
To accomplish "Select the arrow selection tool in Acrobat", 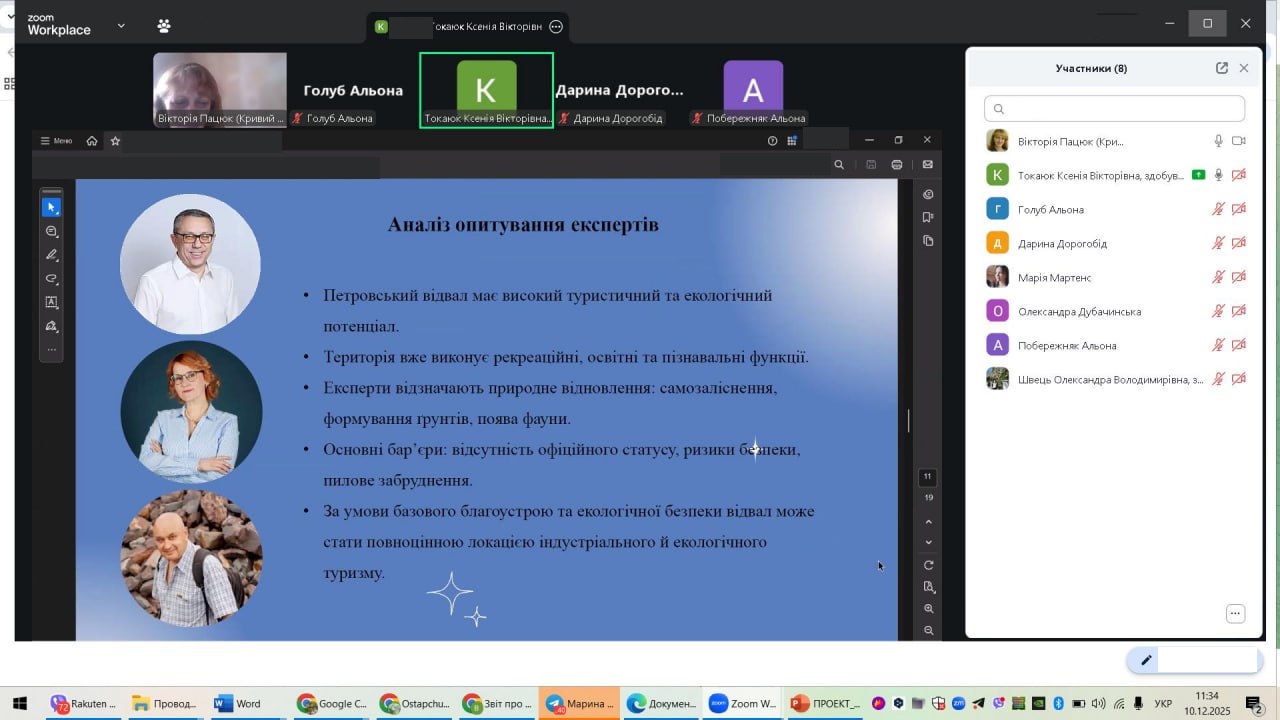I will tap(51, 207).
